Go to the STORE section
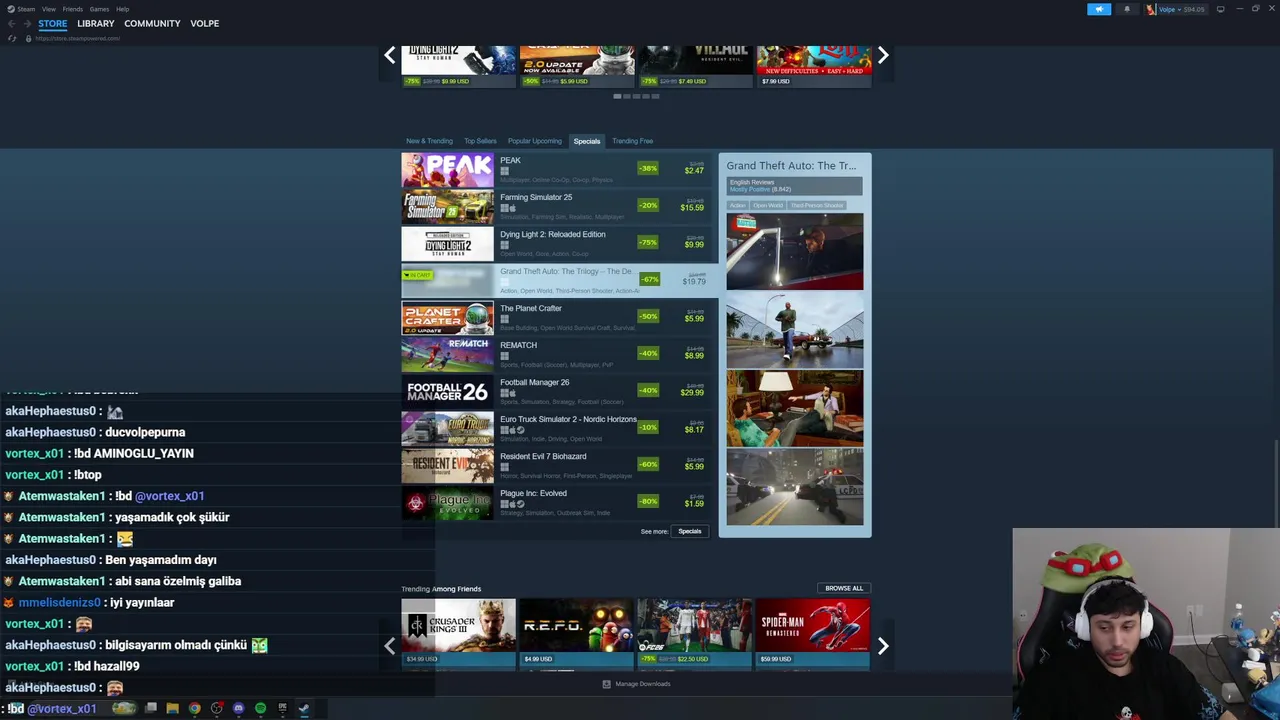Screen dimensions: 1280x720 point(53,23)
